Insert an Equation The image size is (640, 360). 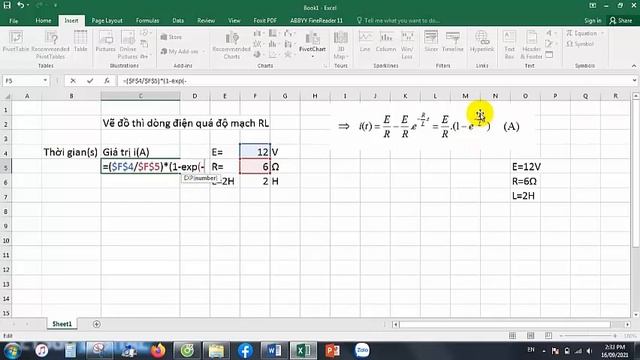pyautogui.click(x=584, y=33)
